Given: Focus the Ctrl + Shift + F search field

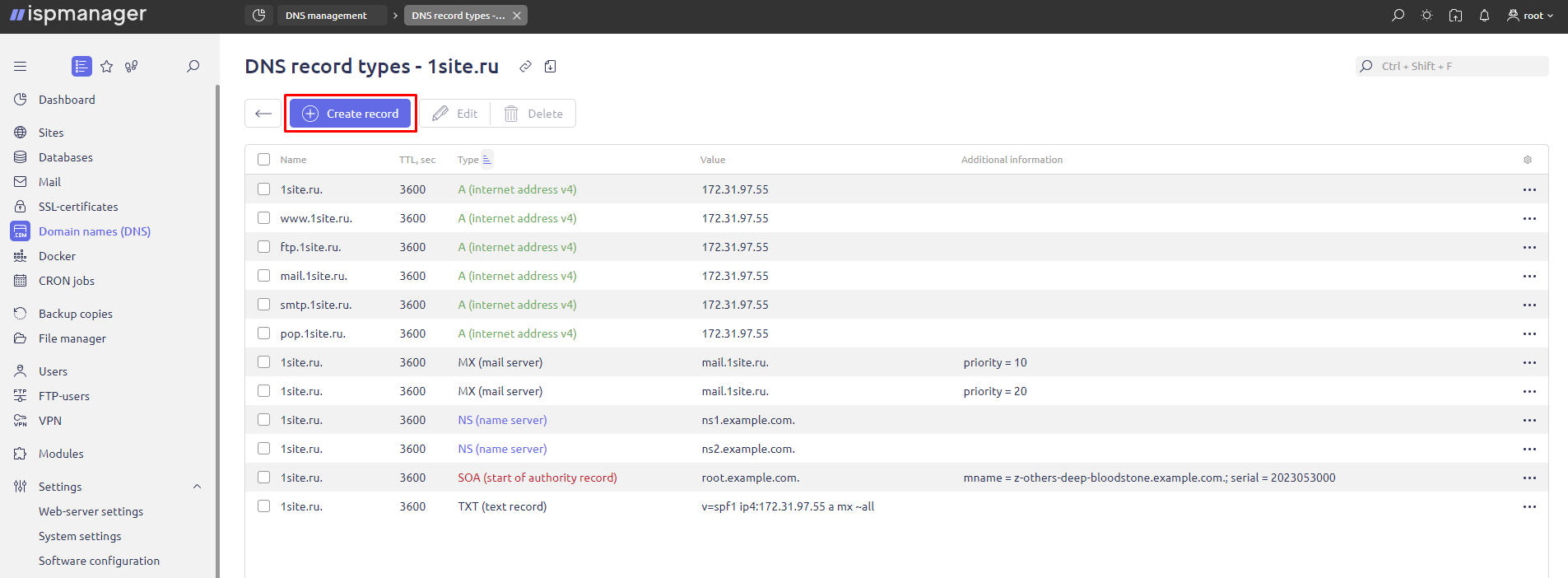Looking at the screenshot, I should [x=1452, y=66].
